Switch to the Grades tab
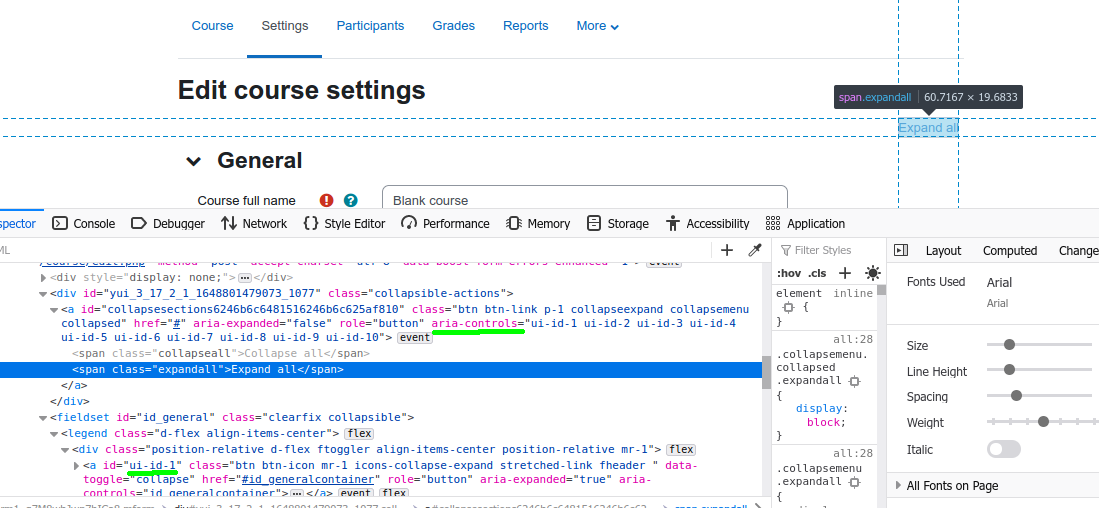This screenshot has height=508, width=1099. (453, 26)
